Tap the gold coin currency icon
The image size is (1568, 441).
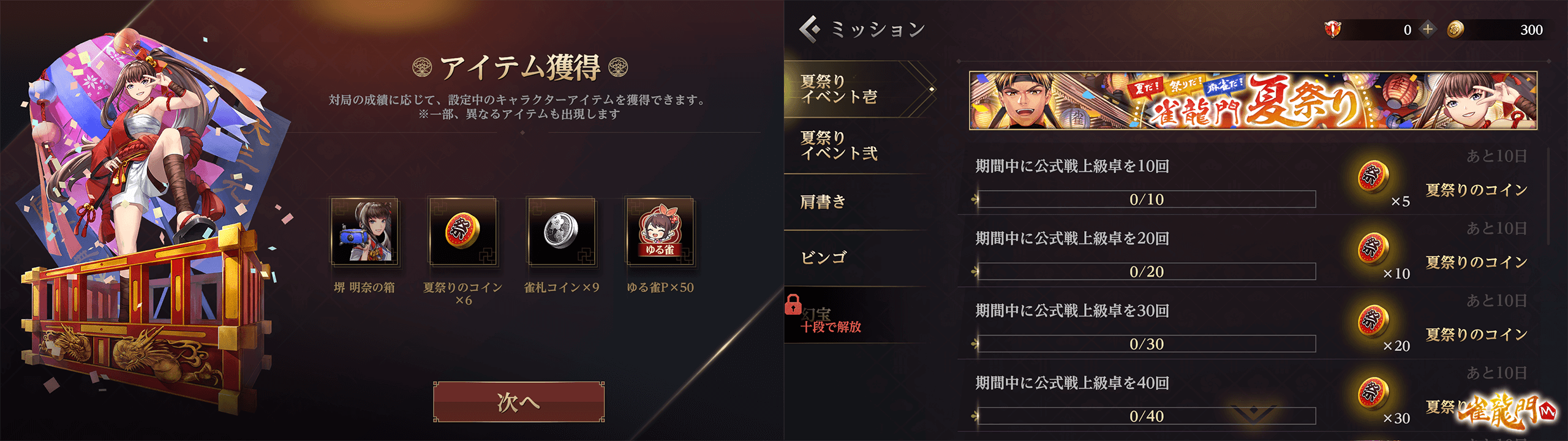pos(1455,29)
